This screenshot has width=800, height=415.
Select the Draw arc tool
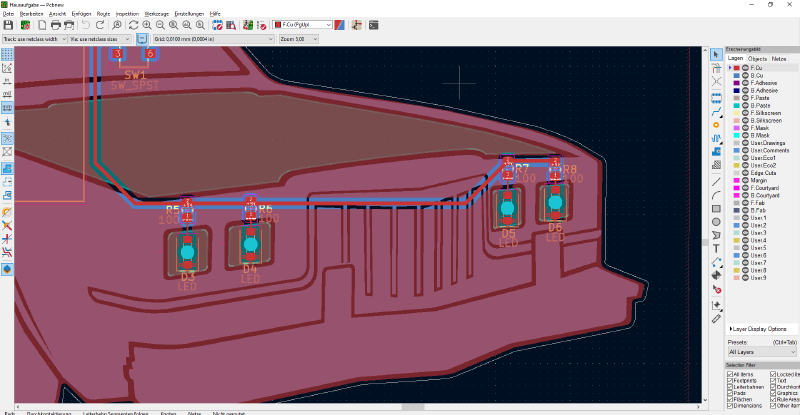pyautogui.click(x=716, y=196)
